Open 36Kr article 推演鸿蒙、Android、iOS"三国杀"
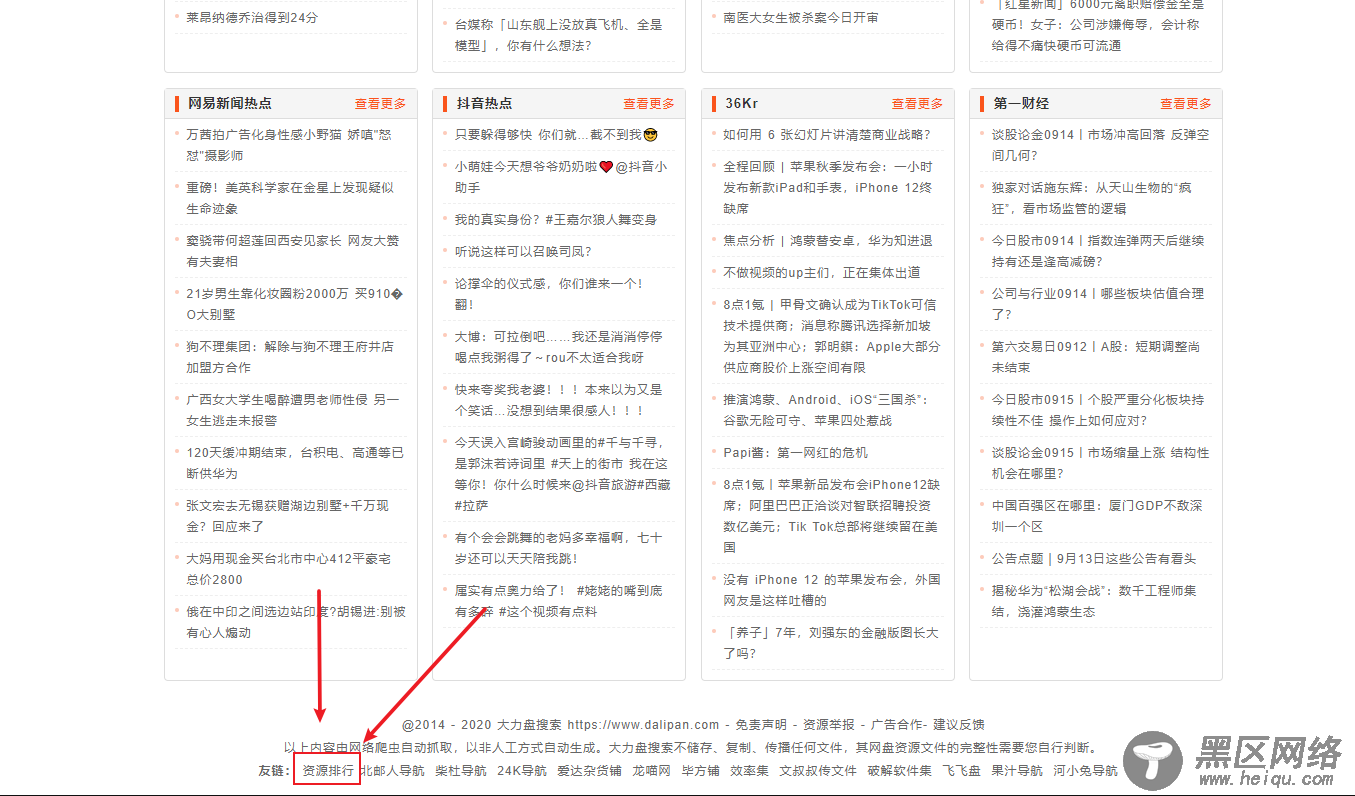The width and height of the screenshot is (1355, 796). point(826,410)
